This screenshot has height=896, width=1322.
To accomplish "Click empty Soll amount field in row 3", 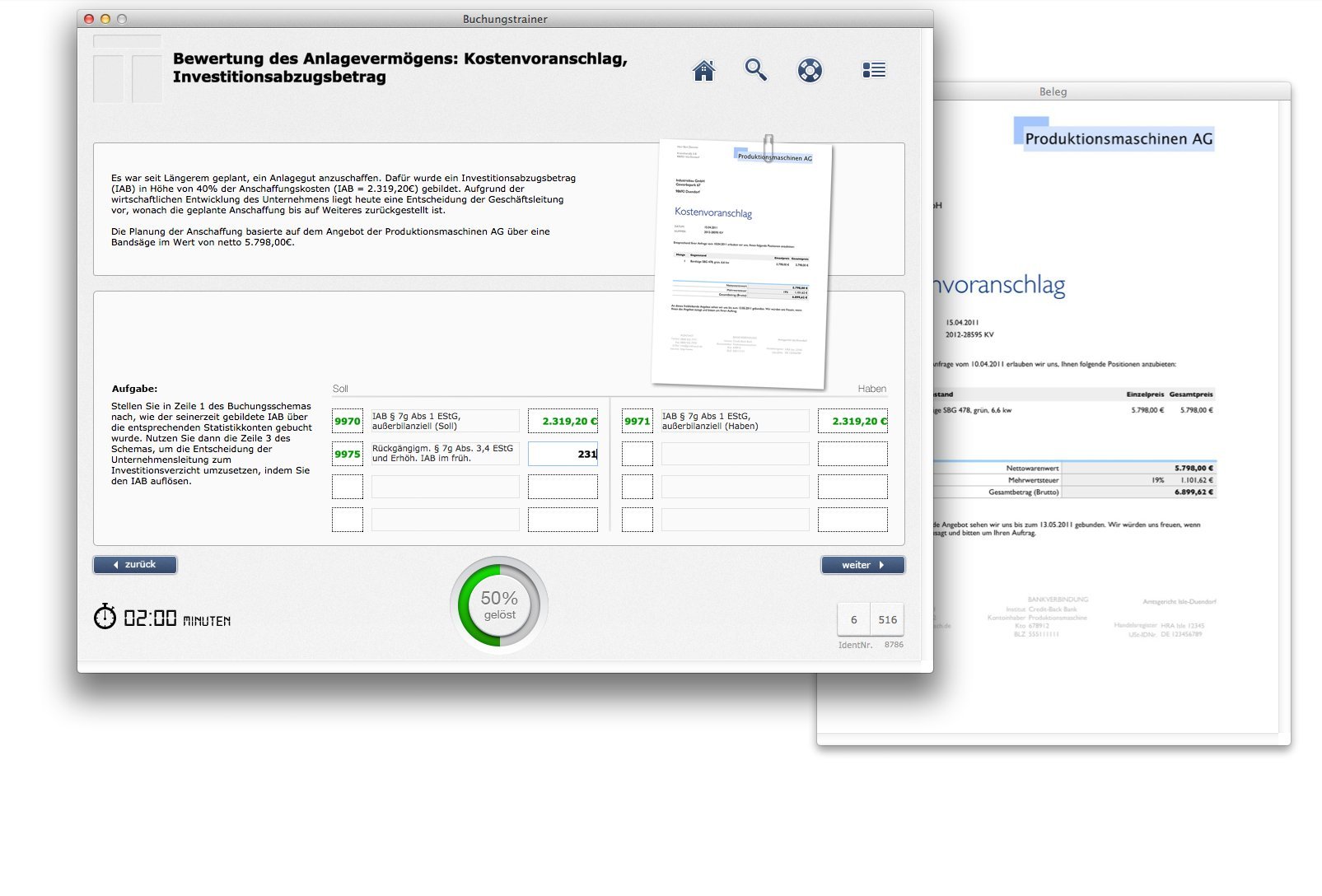I will (563, 487).
